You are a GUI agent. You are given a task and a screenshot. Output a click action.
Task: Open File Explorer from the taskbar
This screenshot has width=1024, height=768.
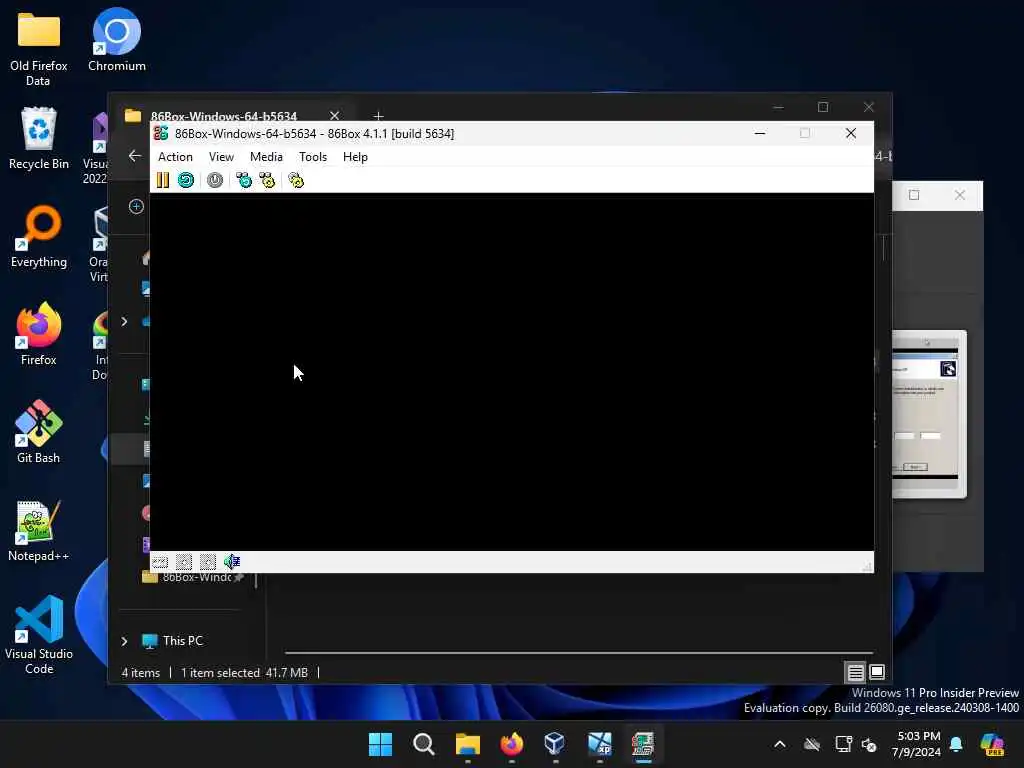[468, 744]
